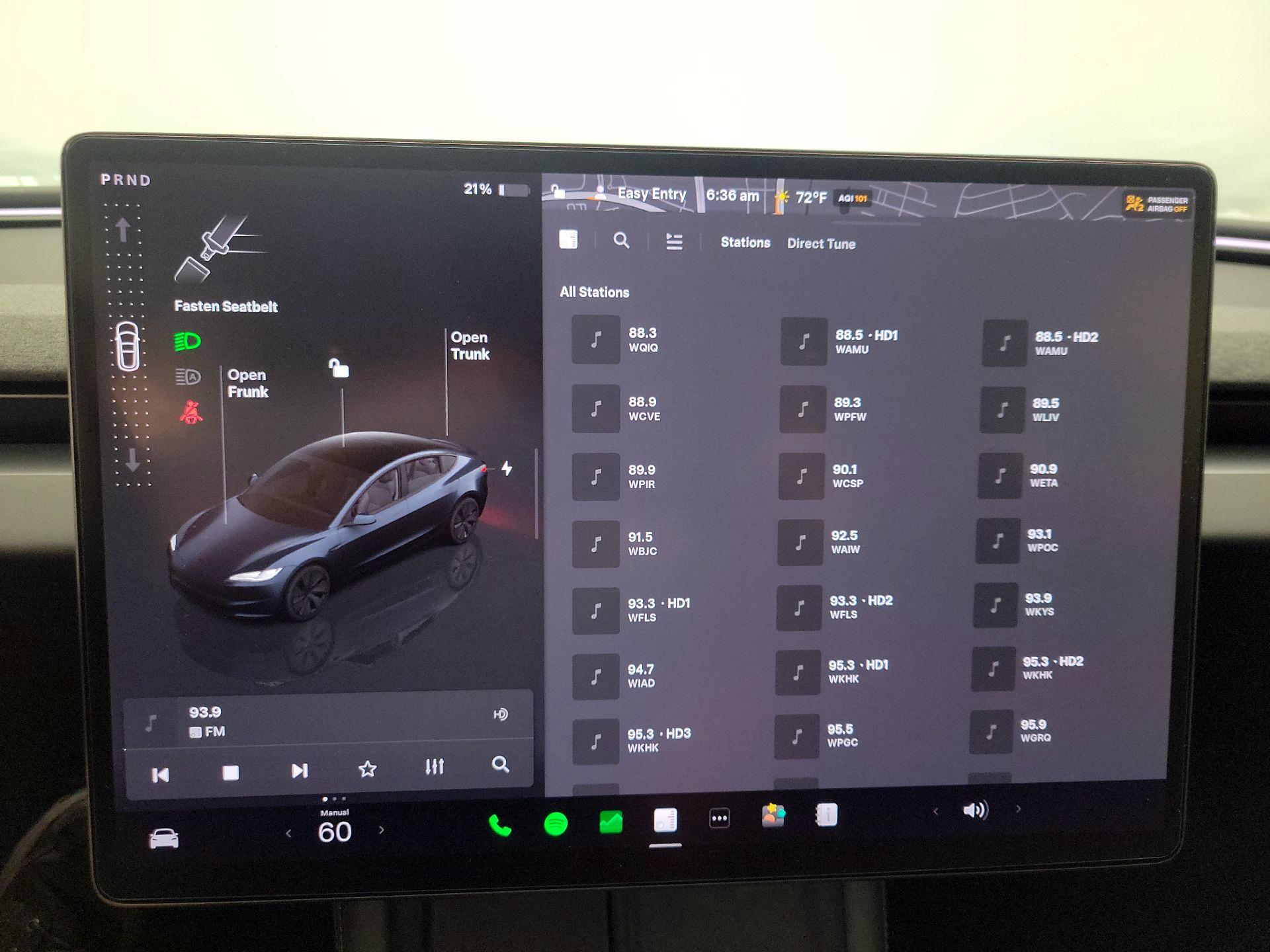This screenshot has width=1270, height=952.
Task: Skip to next station
Action: point(300,771)
